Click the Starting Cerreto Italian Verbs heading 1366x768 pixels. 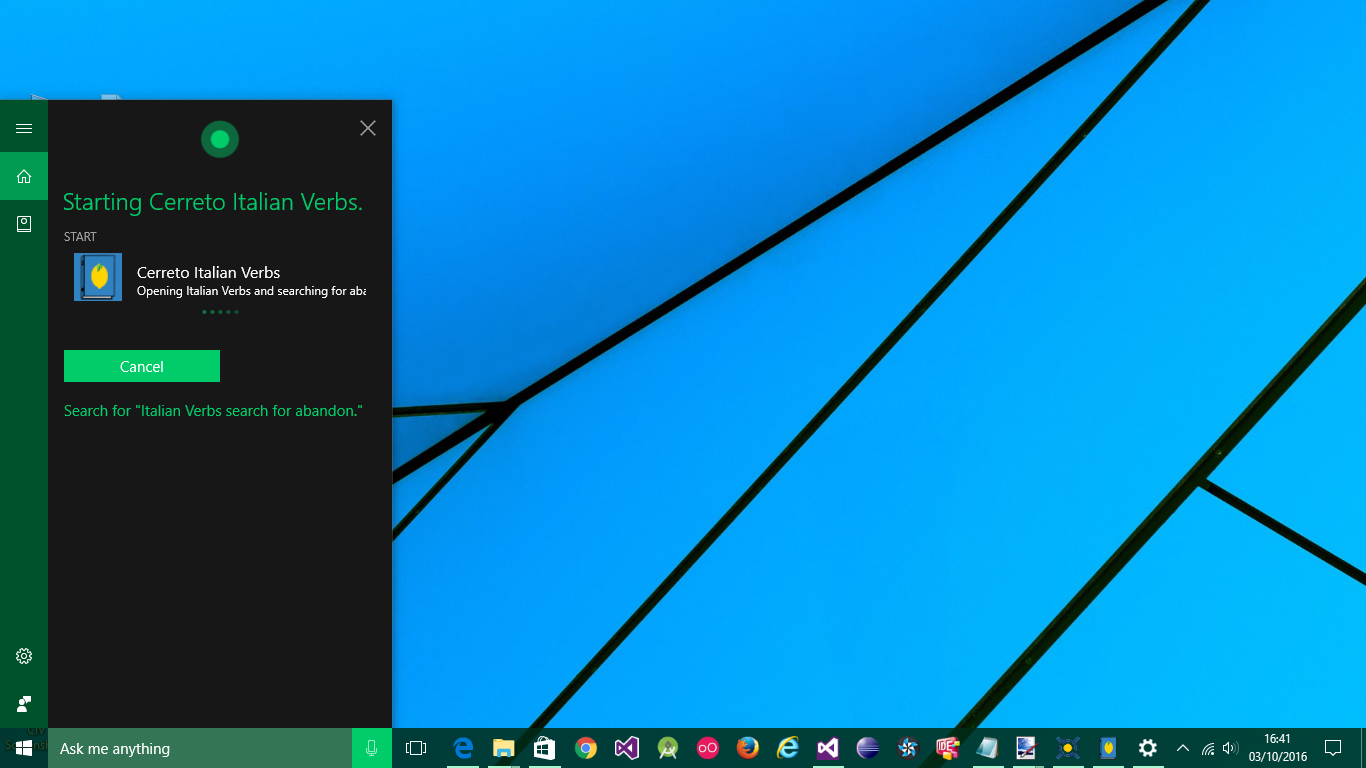pyautogui.click(x=213, y=202)
